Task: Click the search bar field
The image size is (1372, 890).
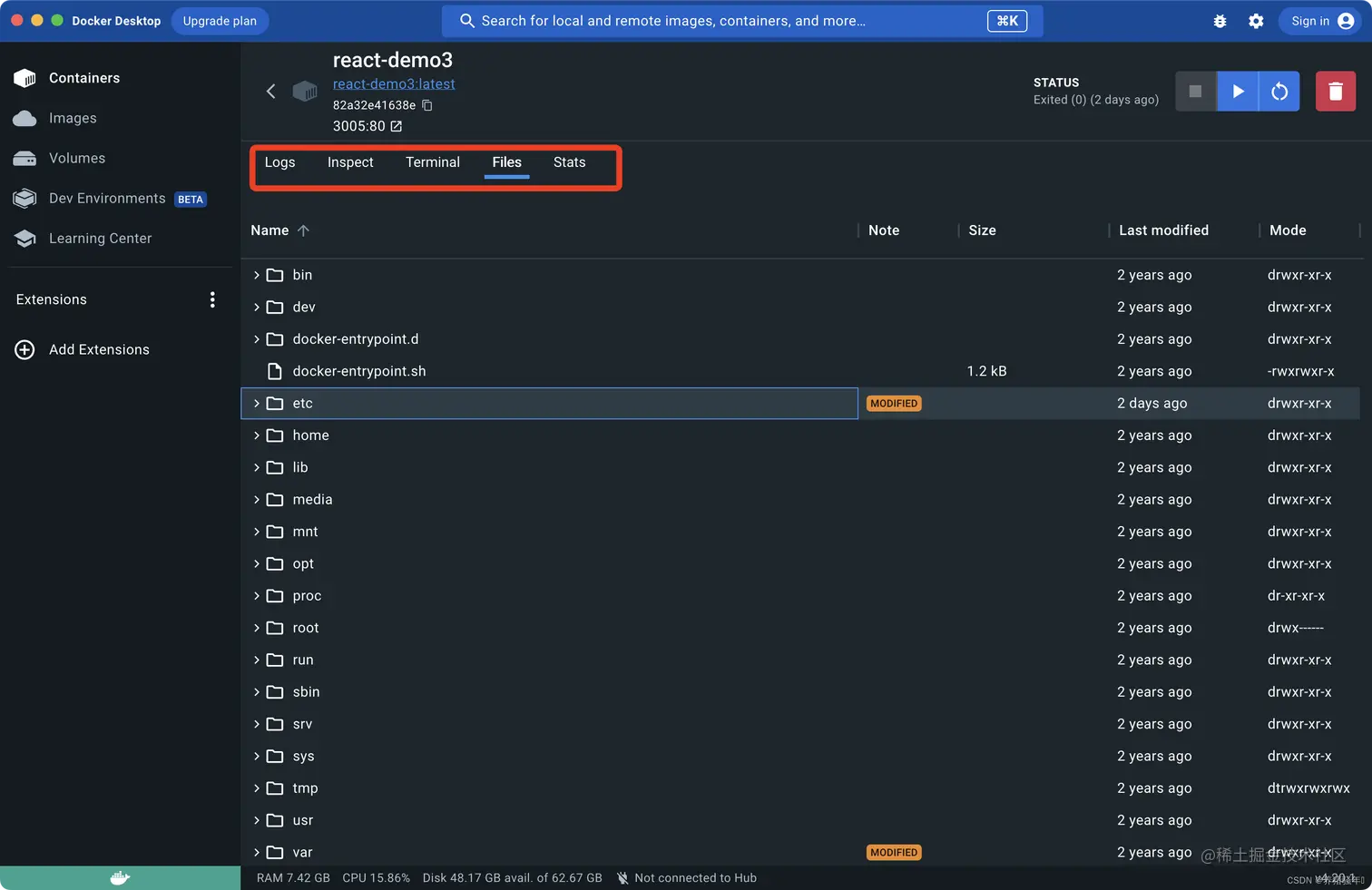Action: point(742,21)
